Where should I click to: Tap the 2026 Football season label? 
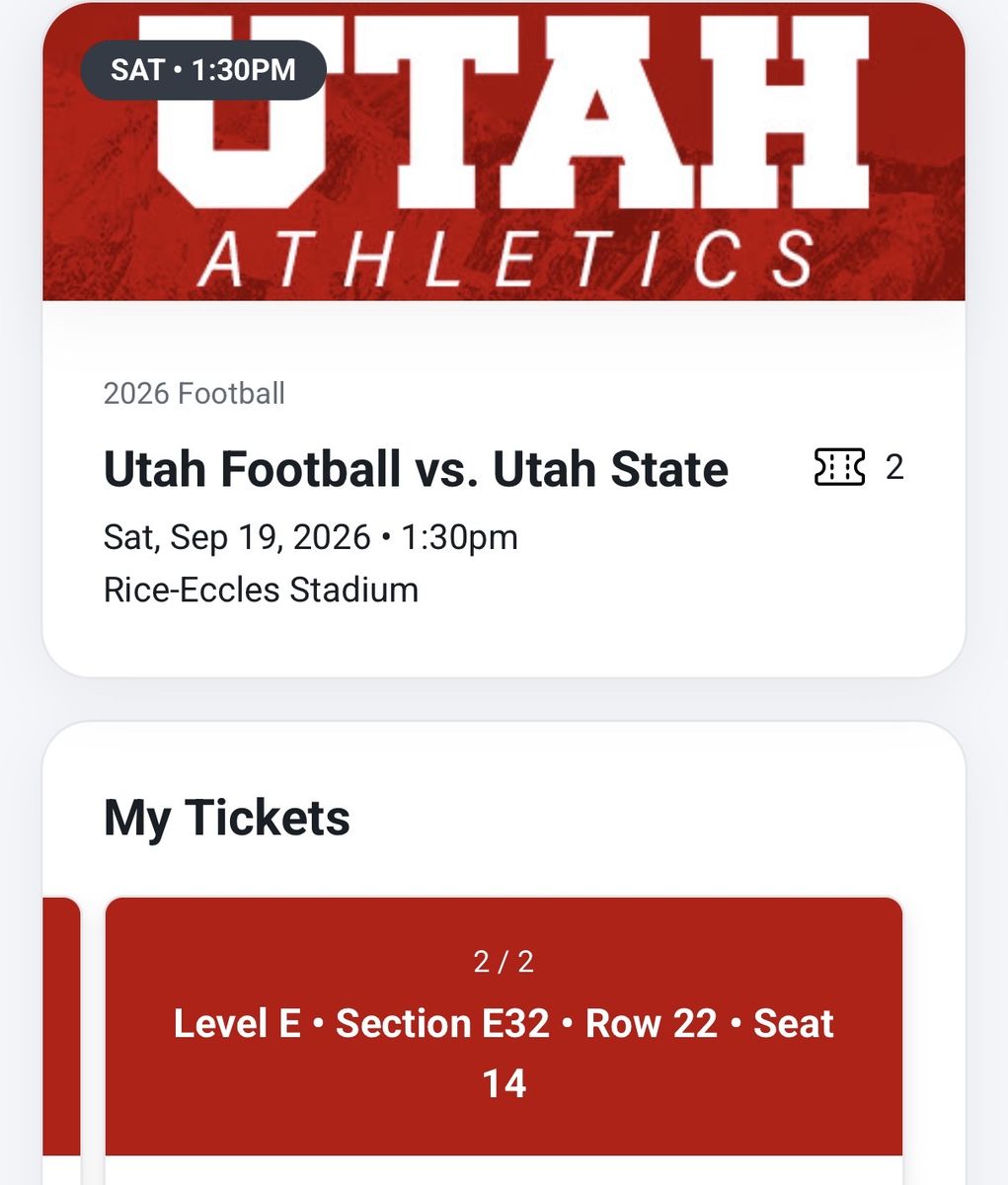194,393
